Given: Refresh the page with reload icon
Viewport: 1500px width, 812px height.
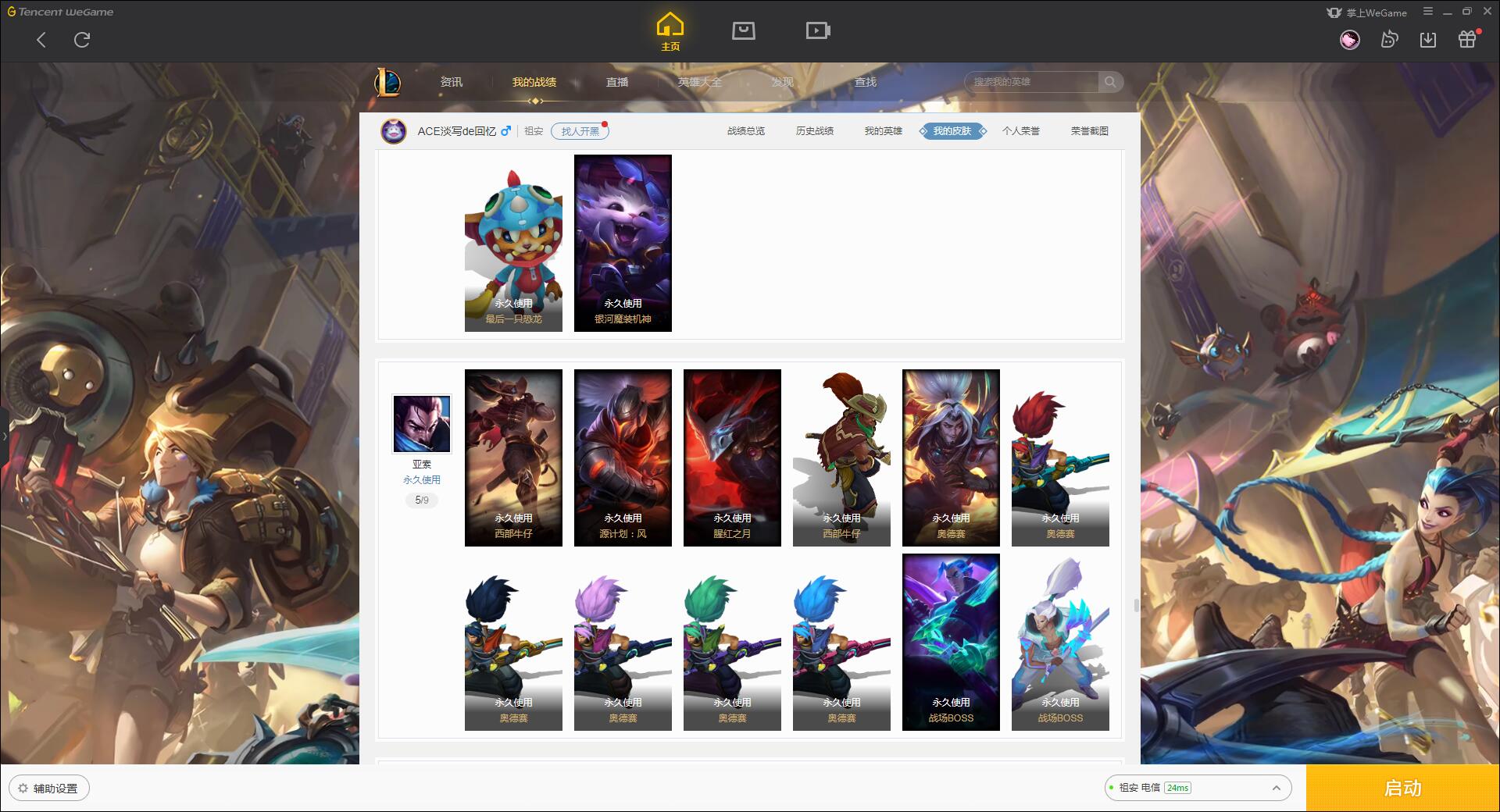Looking at the screenshot, I should pos(82,40).
